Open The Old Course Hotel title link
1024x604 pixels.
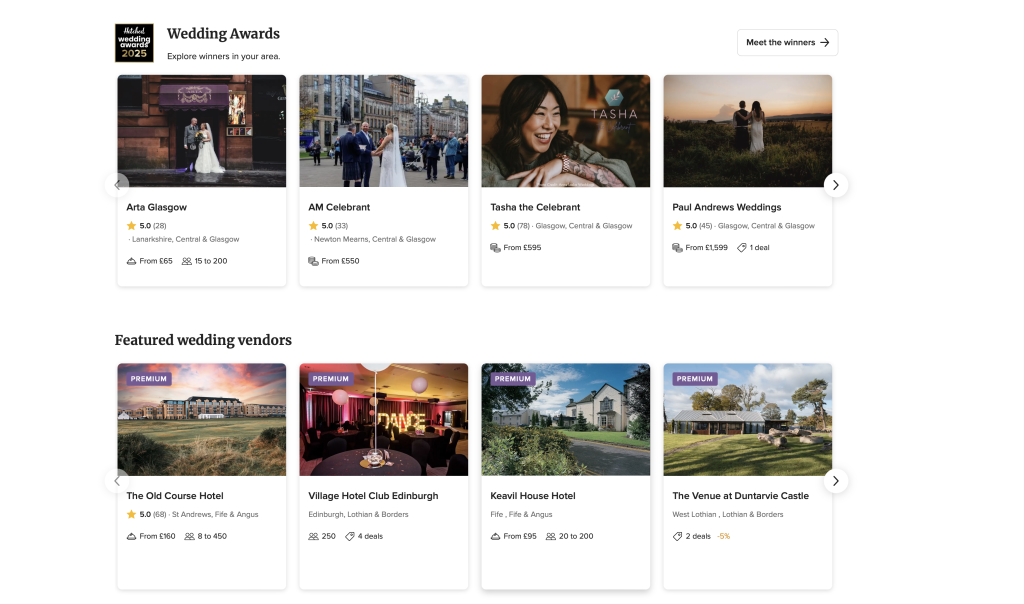coord(174,496)
